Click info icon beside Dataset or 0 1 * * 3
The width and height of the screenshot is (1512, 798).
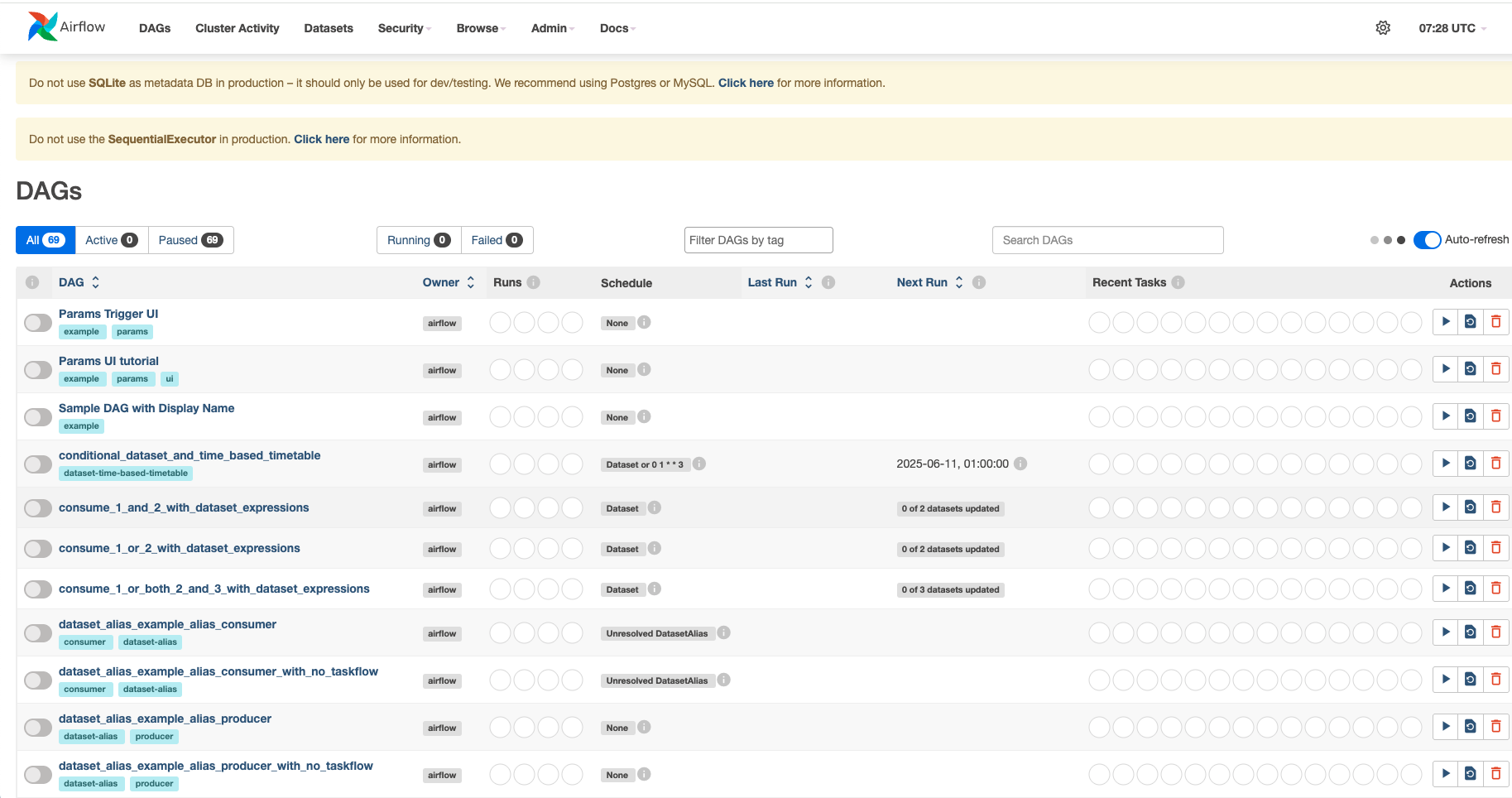coord(699,464)
